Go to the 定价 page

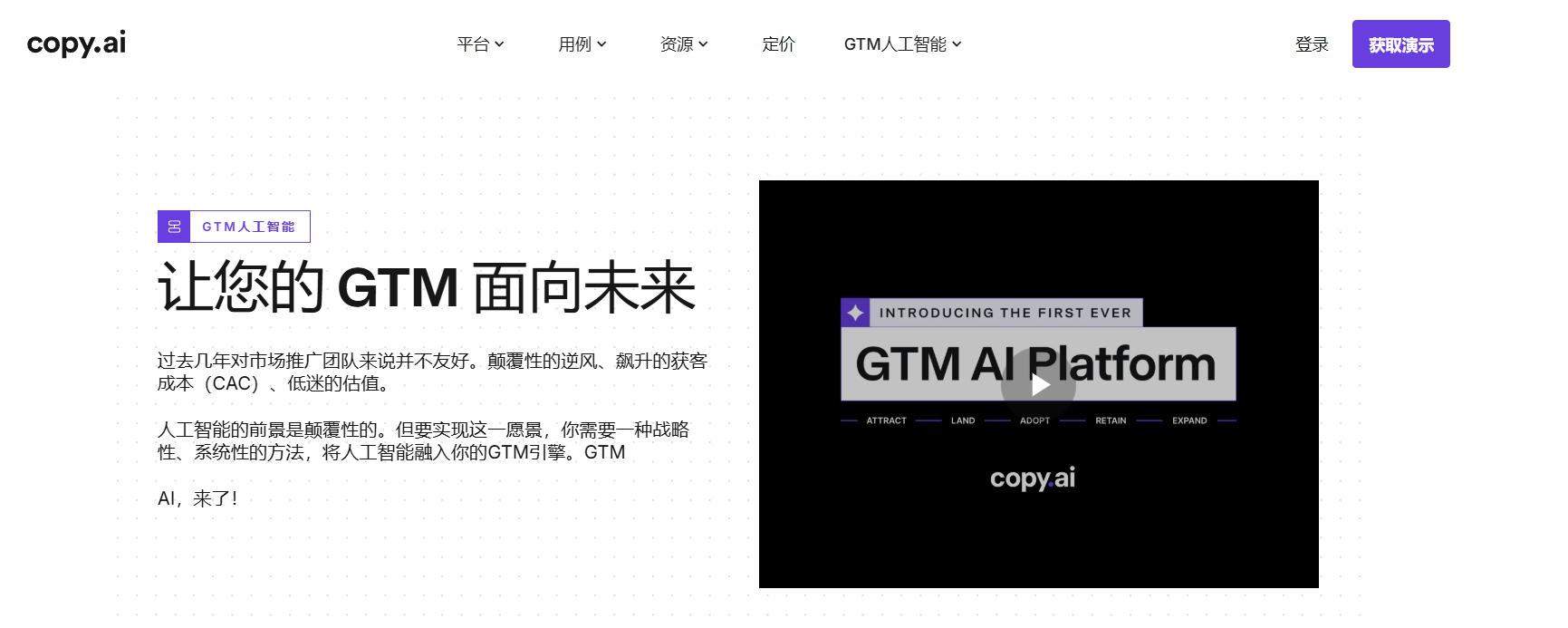pyautogui.click(x=778, y=44)
